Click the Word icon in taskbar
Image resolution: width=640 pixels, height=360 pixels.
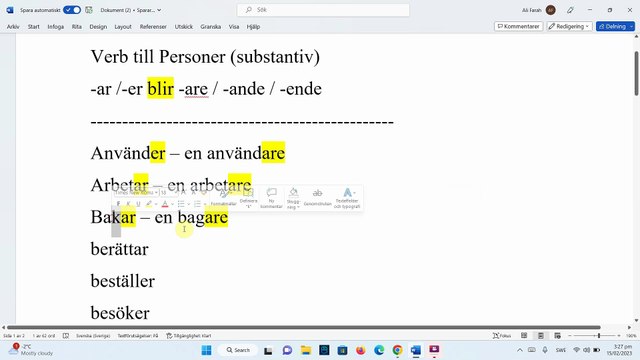click(x=416, y=350)
